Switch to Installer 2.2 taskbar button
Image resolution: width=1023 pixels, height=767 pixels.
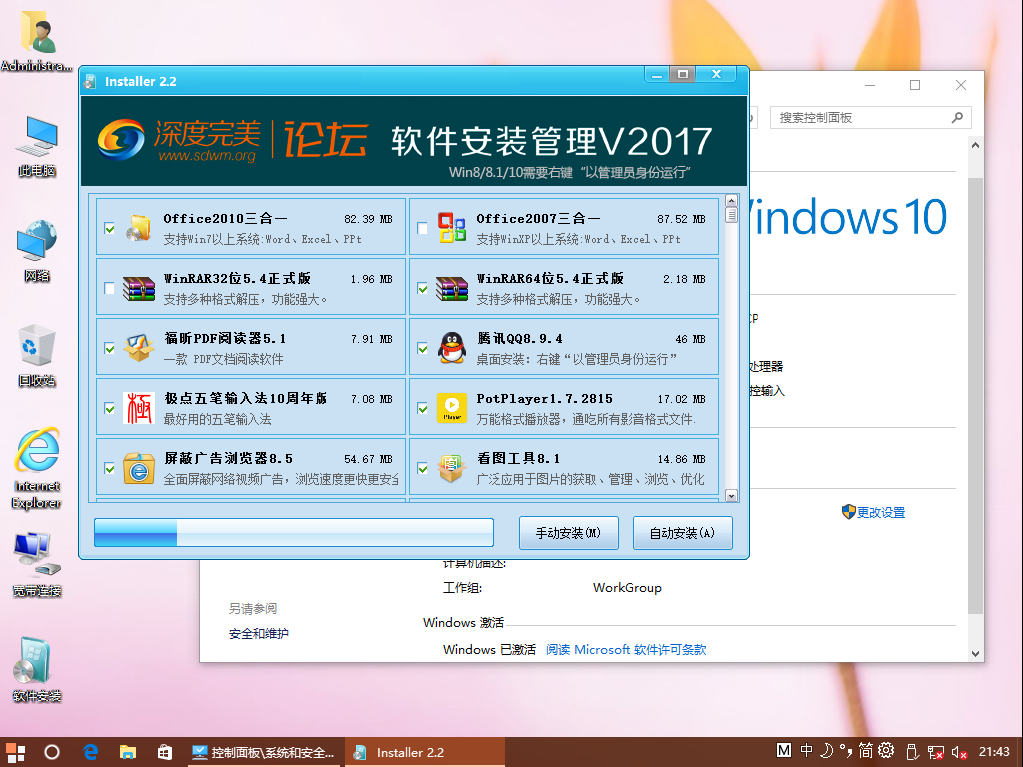pyautogui.click(x=424, y=753)
